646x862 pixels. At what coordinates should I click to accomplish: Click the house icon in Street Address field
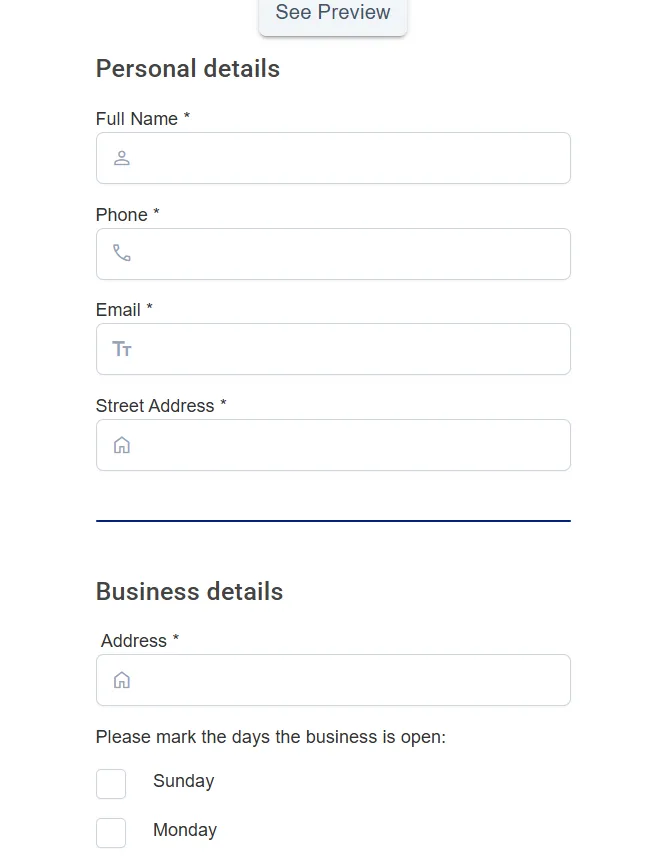pyautogui.click(x=121, y=444)
